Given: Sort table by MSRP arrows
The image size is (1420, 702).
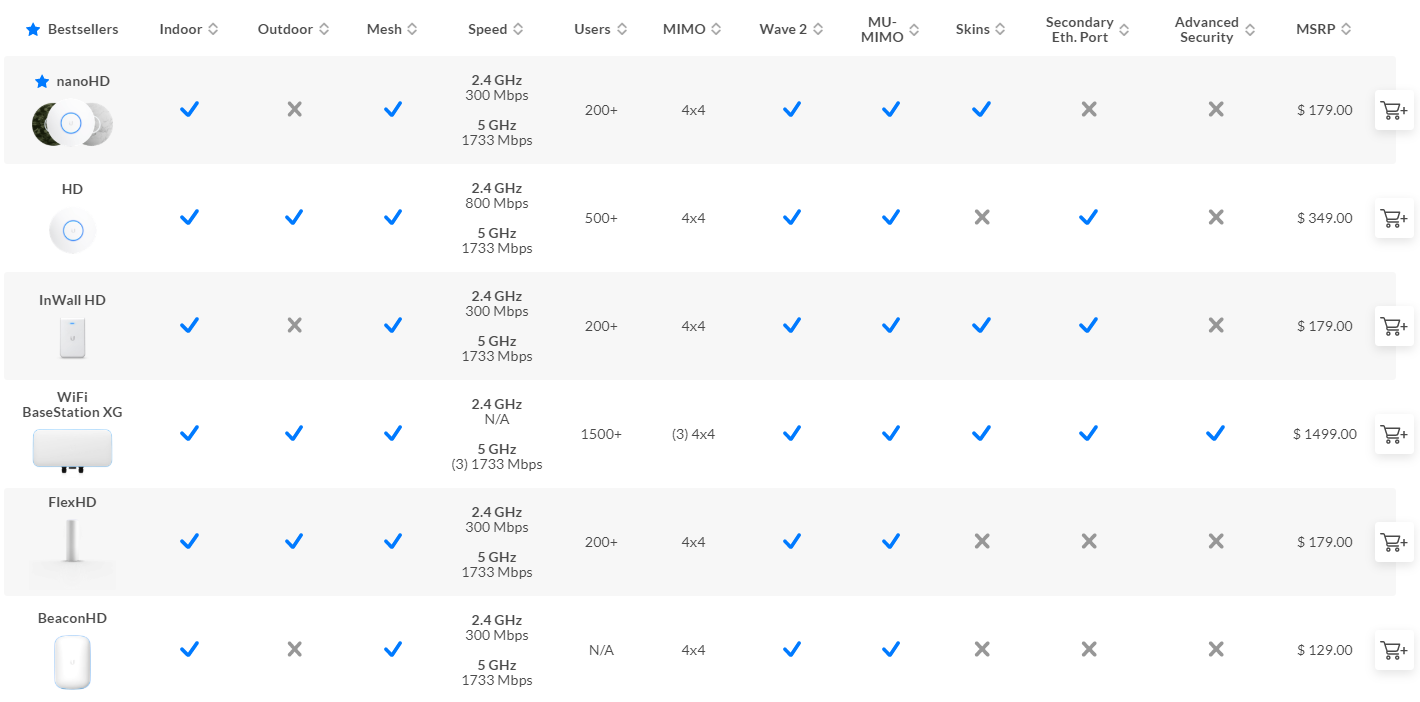Looking at the screenshot, I should pos(1346,30).
